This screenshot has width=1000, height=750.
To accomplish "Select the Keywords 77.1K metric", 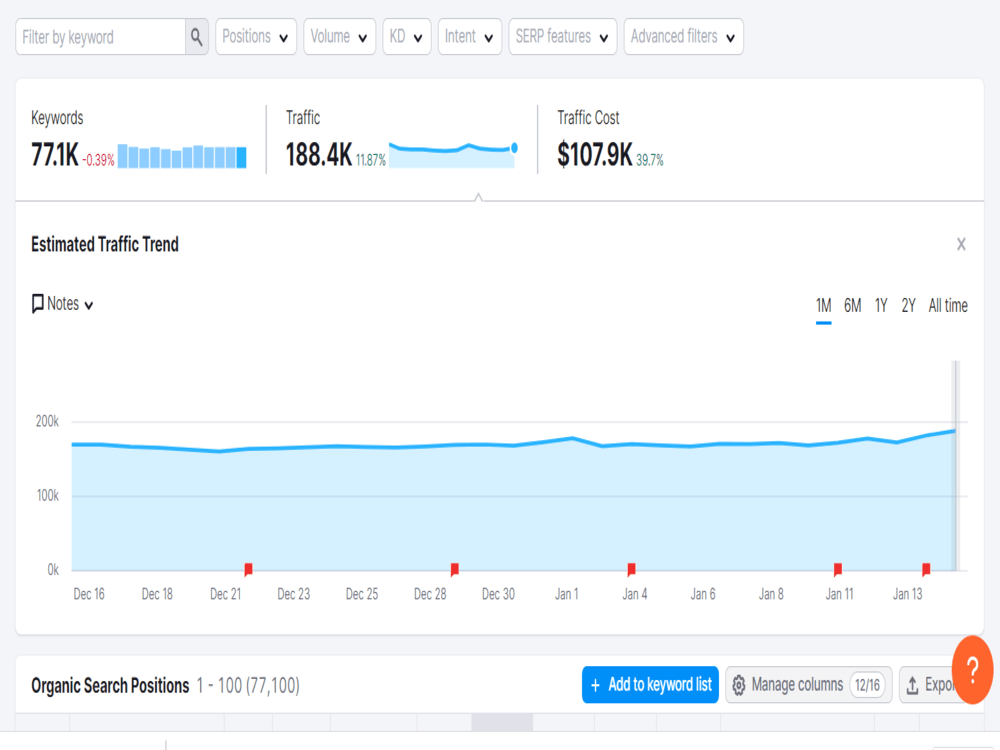I will 55,155.
